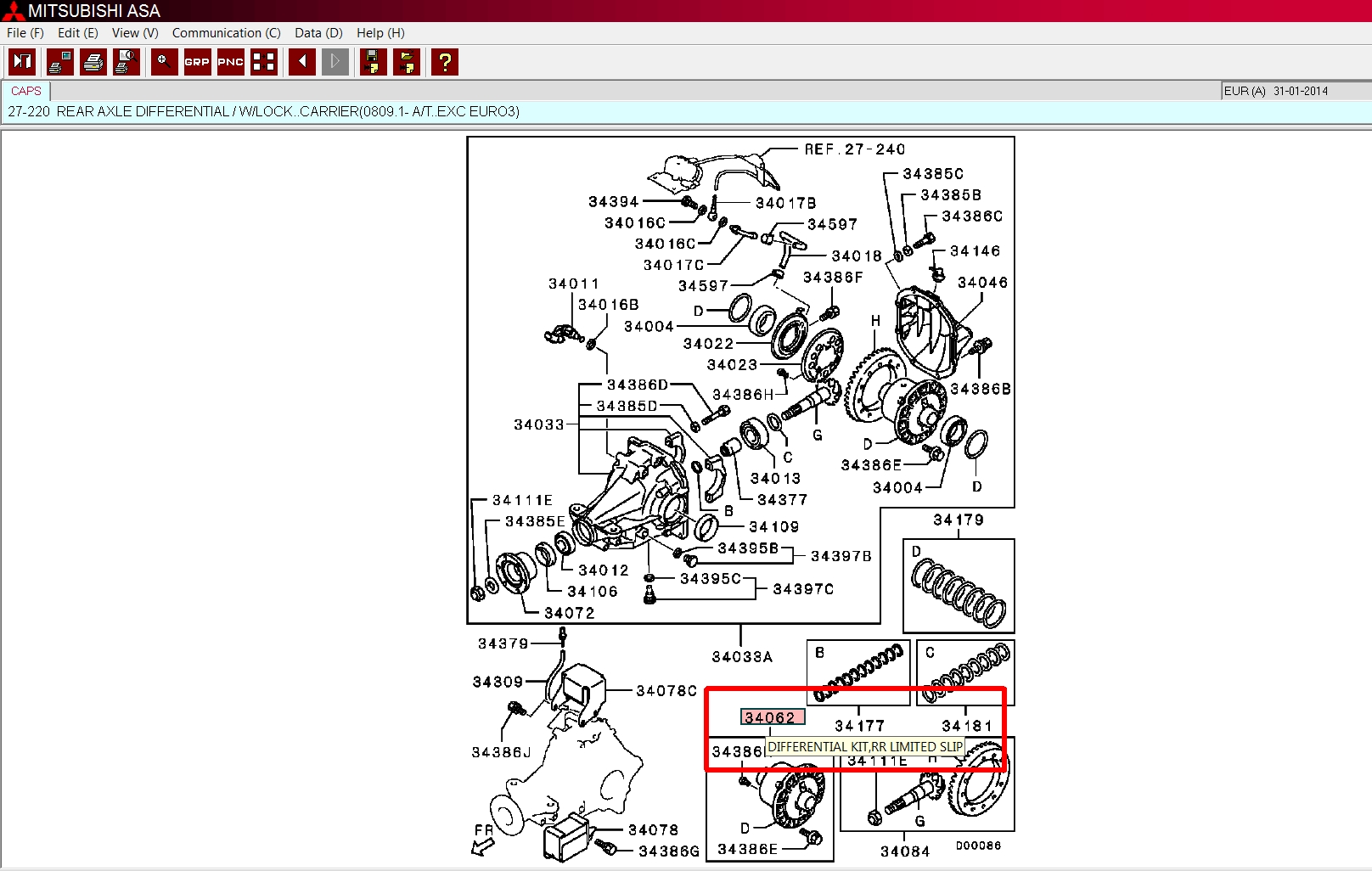
Task: Select part number 34012
Action: (x=604, y=570)
